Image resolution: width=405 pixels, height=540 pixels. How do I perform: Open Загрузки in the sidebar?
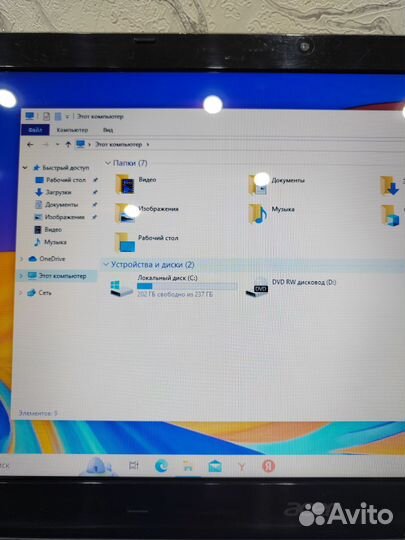click(x=59, y=193)
